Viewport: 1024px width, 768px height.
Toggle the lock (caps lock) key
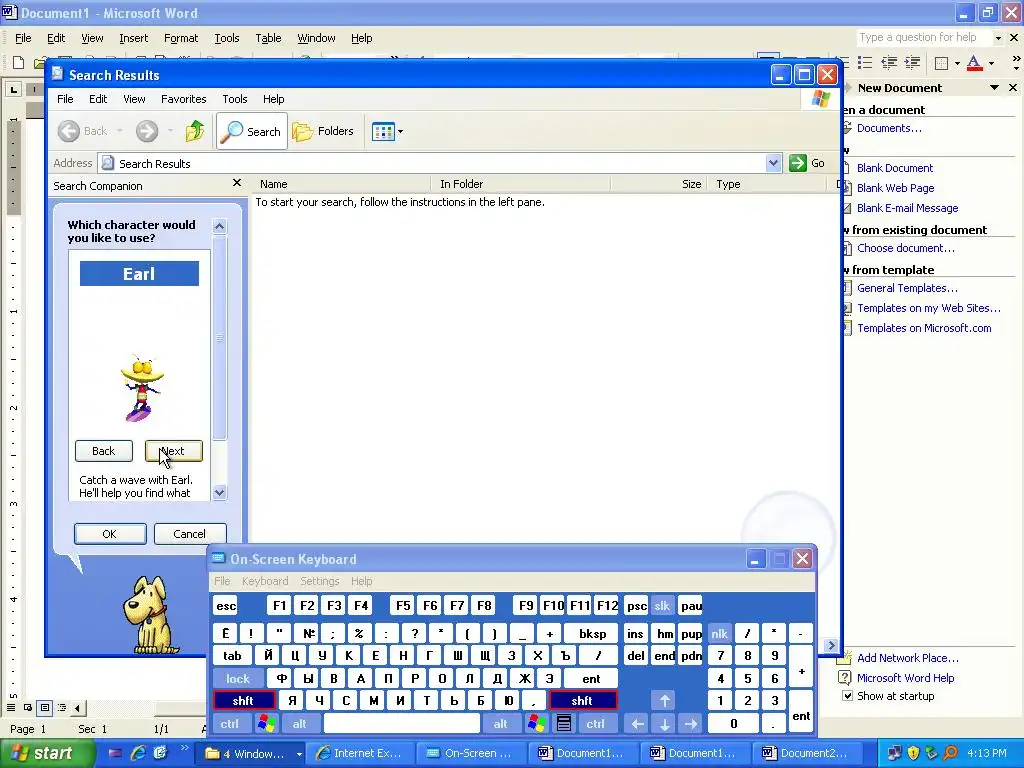pos(238,679)
